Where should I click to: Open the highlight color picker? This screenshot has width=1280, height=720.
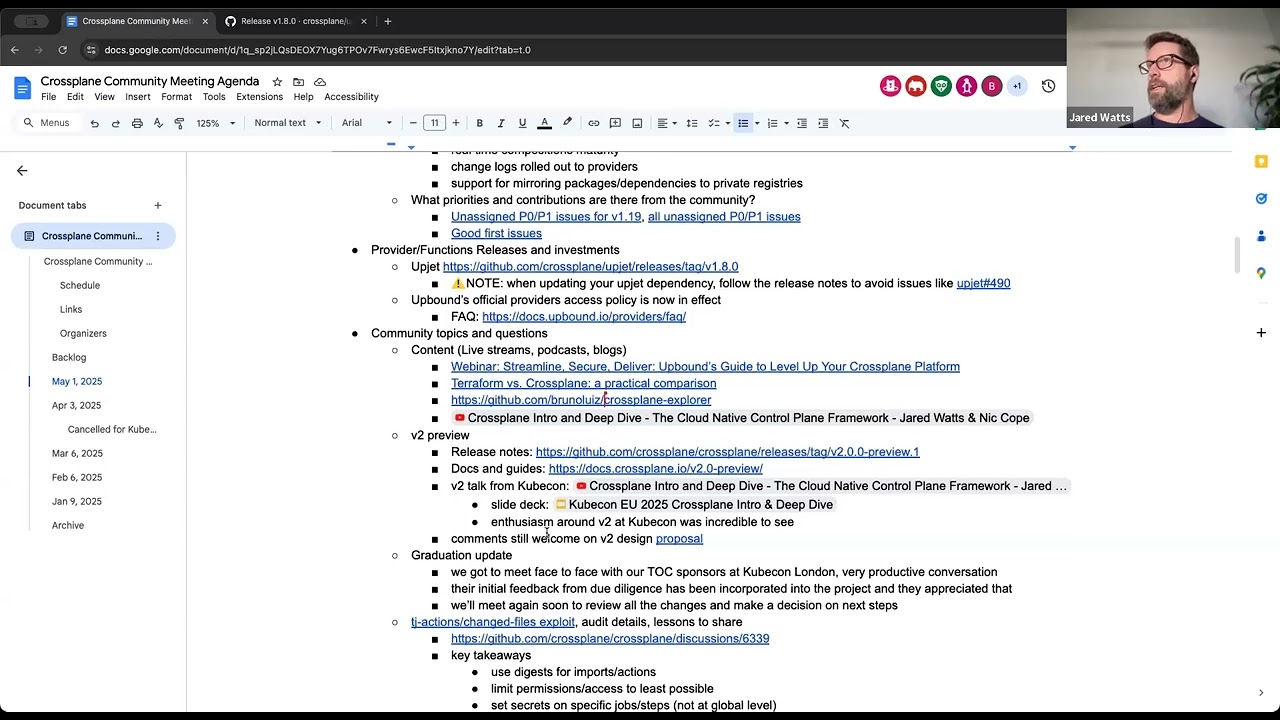point(567,123)
